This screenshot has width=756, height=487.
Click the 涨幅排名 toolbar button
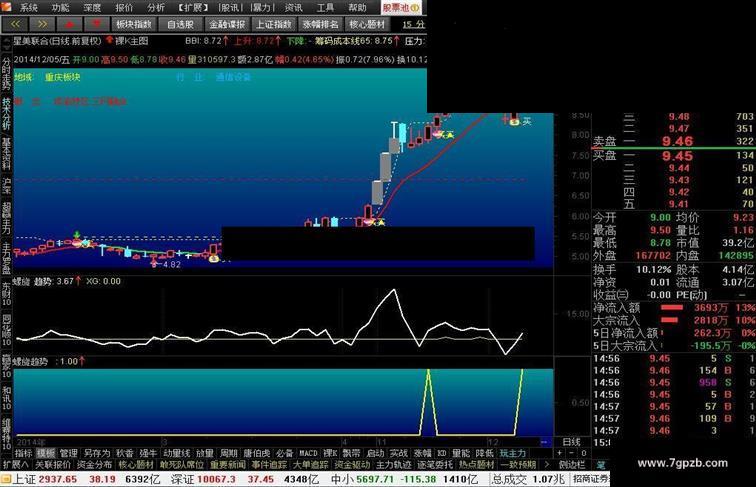click(320, 24)
